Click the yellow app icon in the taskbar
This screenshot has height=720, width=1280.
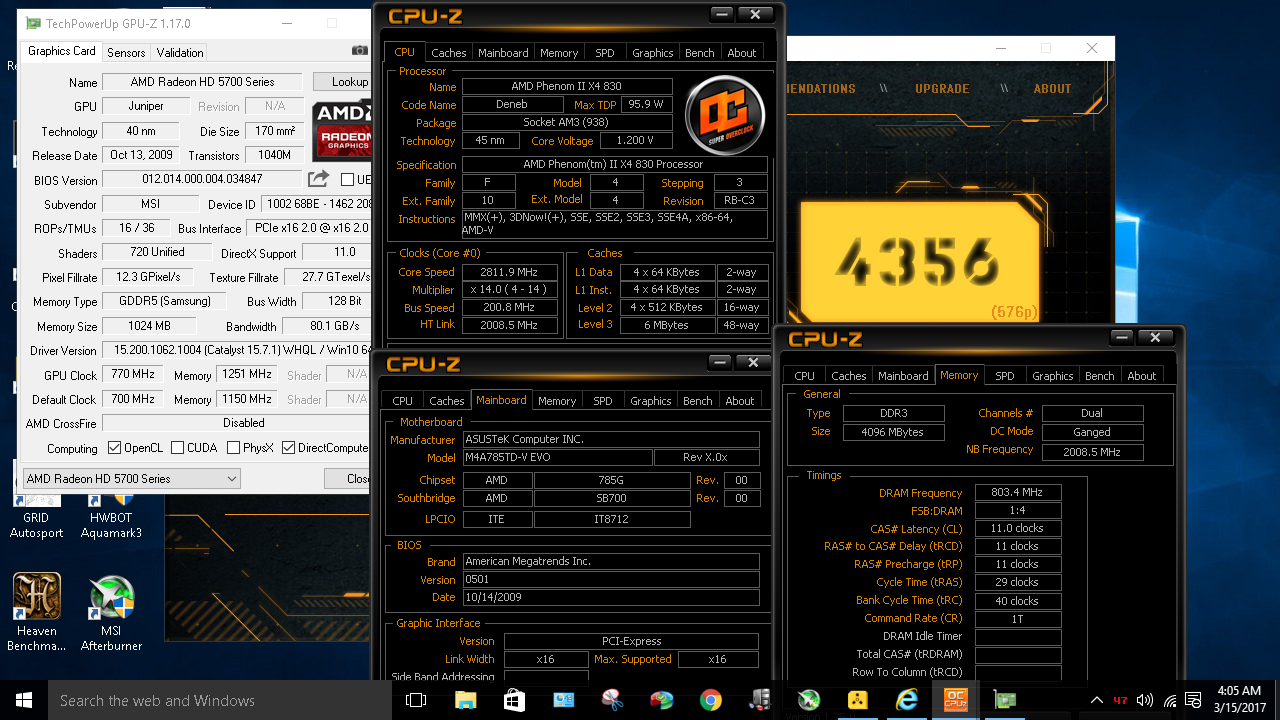coord(857,700)
